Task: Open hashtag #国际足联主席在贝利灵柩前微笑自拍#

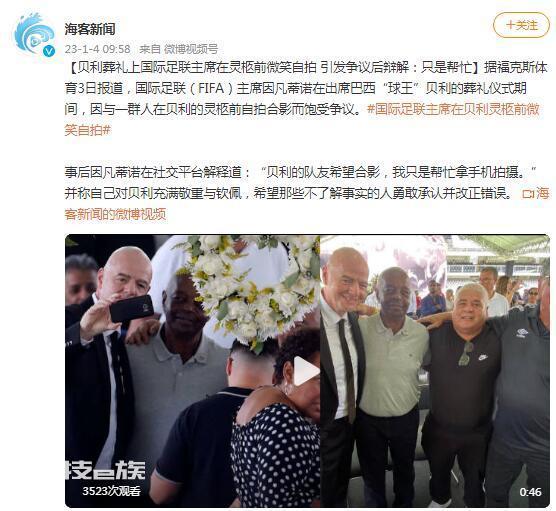Action: click(302, 120)
